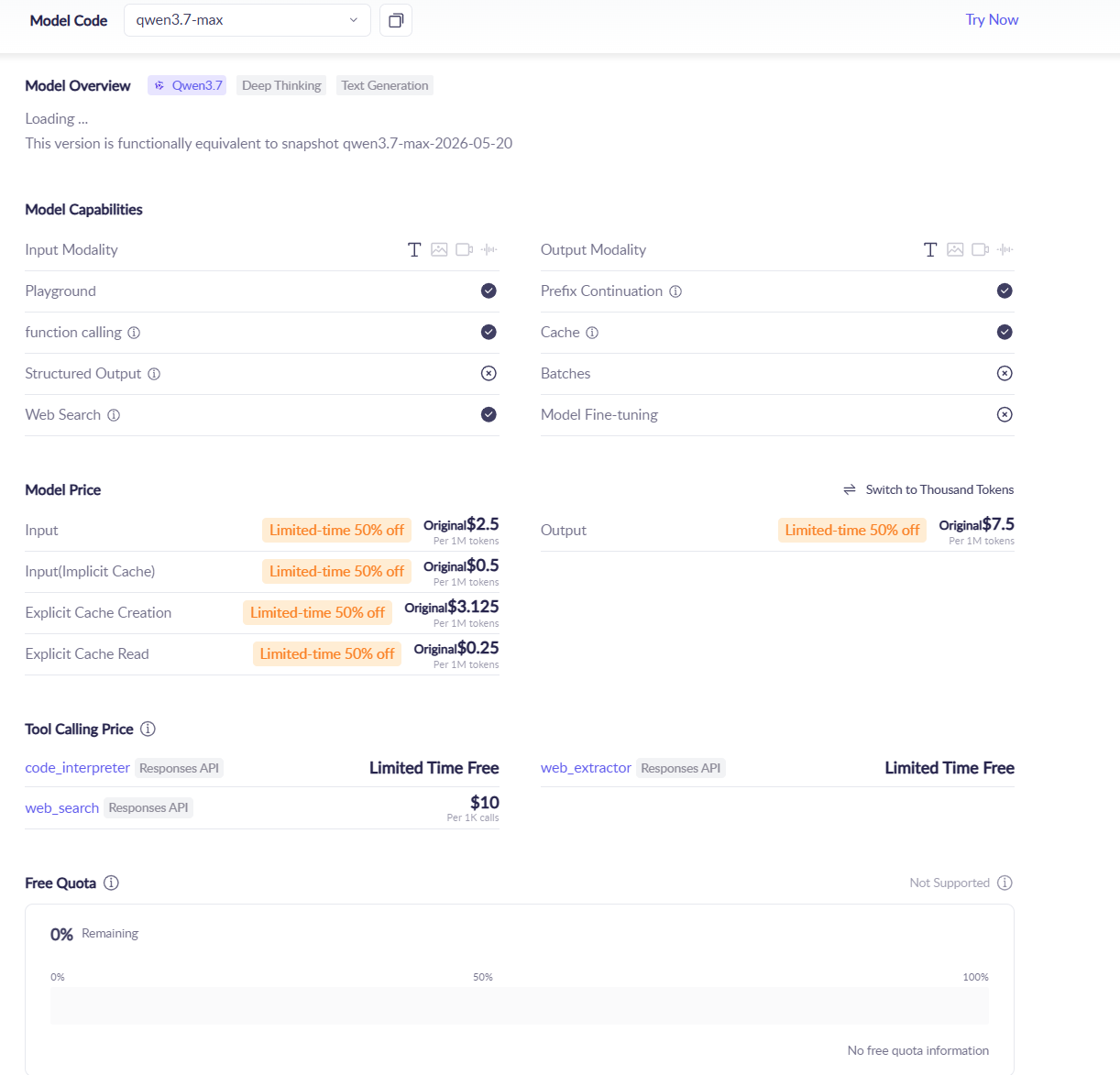Open the Model Code dropdown qwen3.7-max
The image size is (1120, 1075).
(247, 20)
